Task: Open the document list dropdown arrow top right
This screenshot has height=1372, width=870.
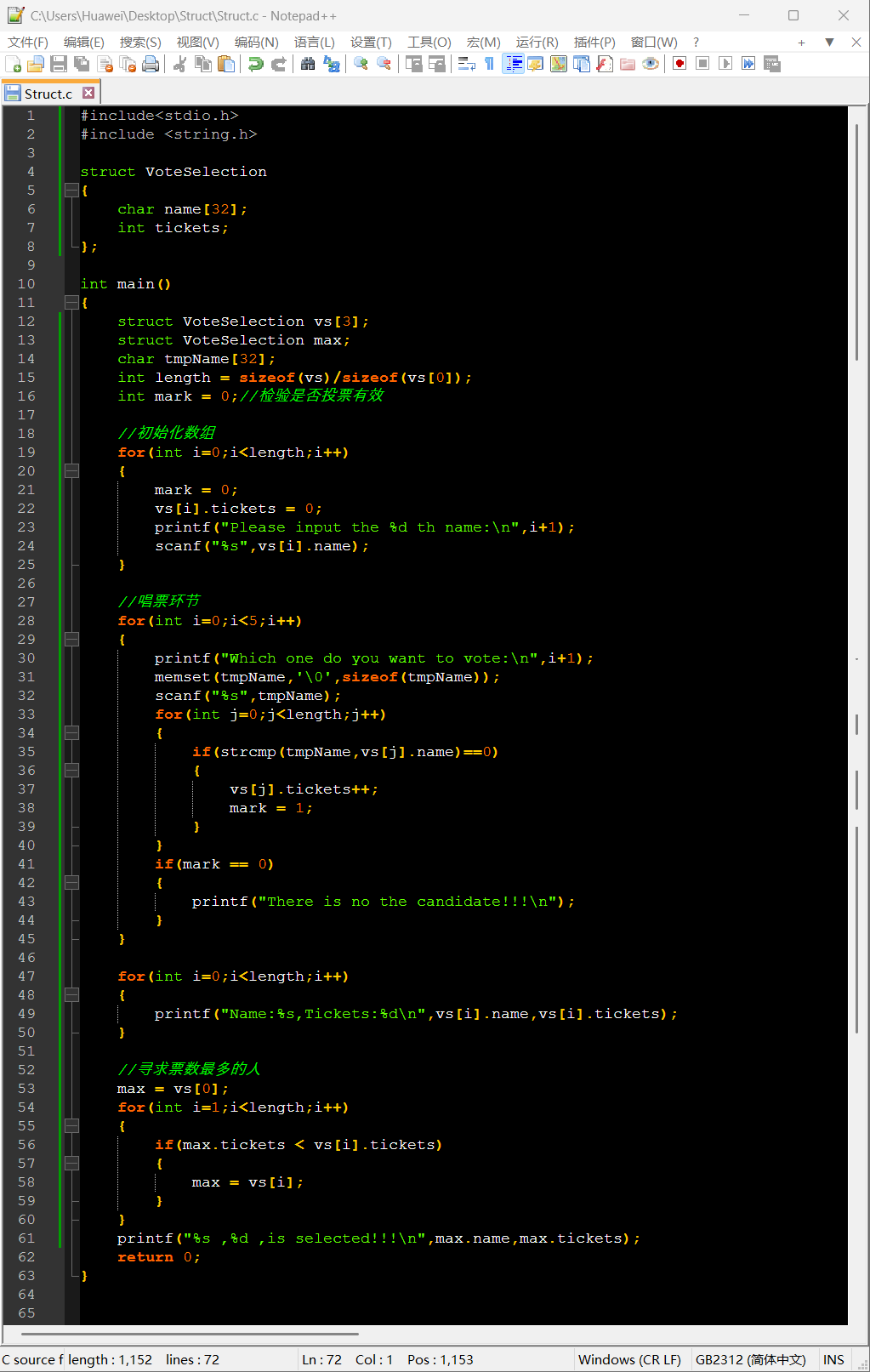Action: pyautogui.click(x=829, y=42)
